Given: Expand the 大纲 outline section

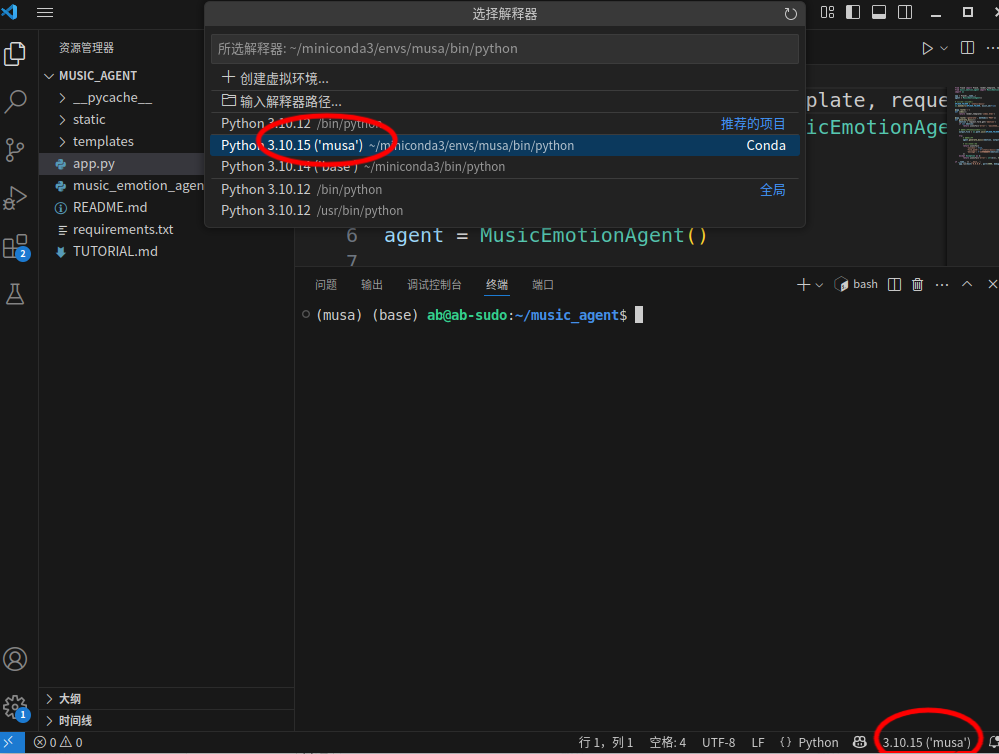Looking at the screenshot, I should [69, 699].
